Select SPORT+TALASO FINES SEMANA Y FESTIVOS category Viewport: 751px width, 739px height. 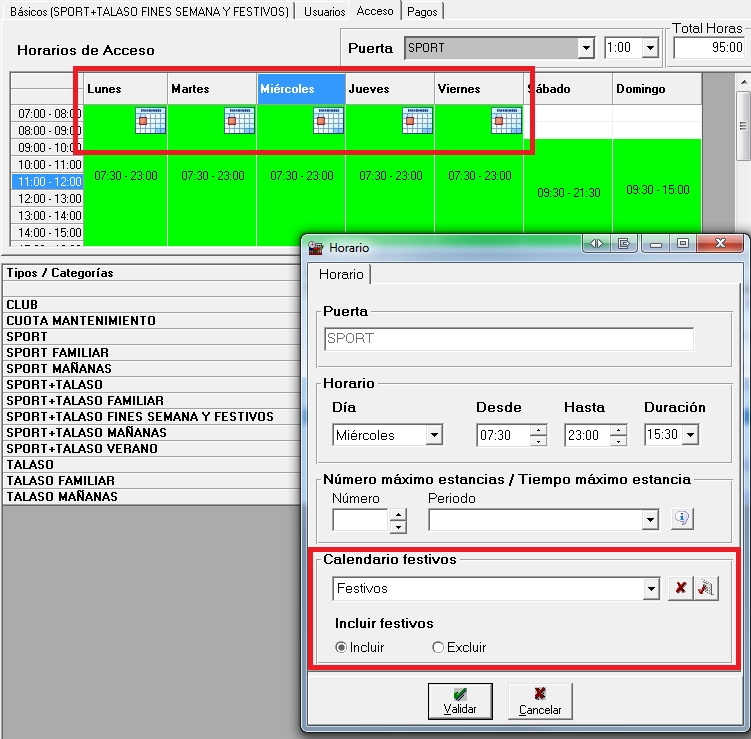[x=151, y=416]
